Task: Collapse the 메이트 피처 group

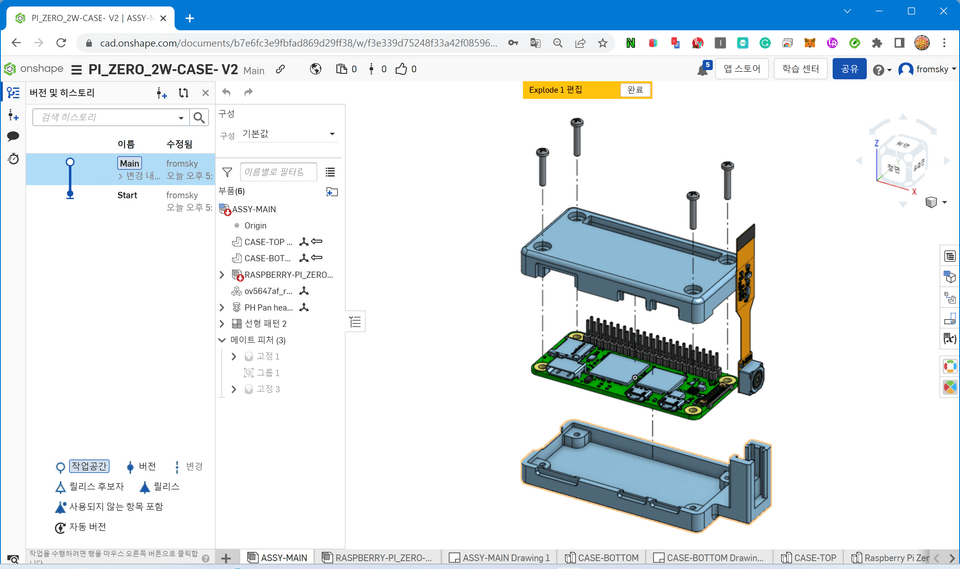Action: point(222,340)
